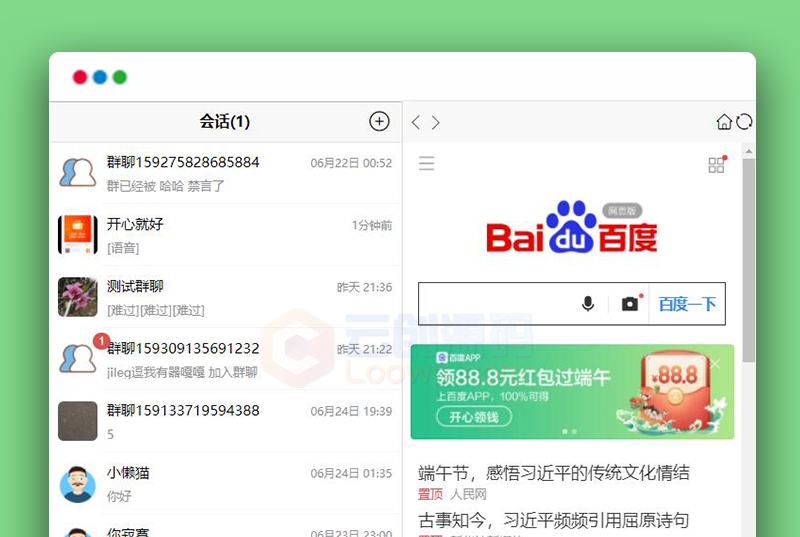The image size is (800, 537).
Task: Click the [语音] message preview
Action: pyautogui.click(x=123, y=248)
